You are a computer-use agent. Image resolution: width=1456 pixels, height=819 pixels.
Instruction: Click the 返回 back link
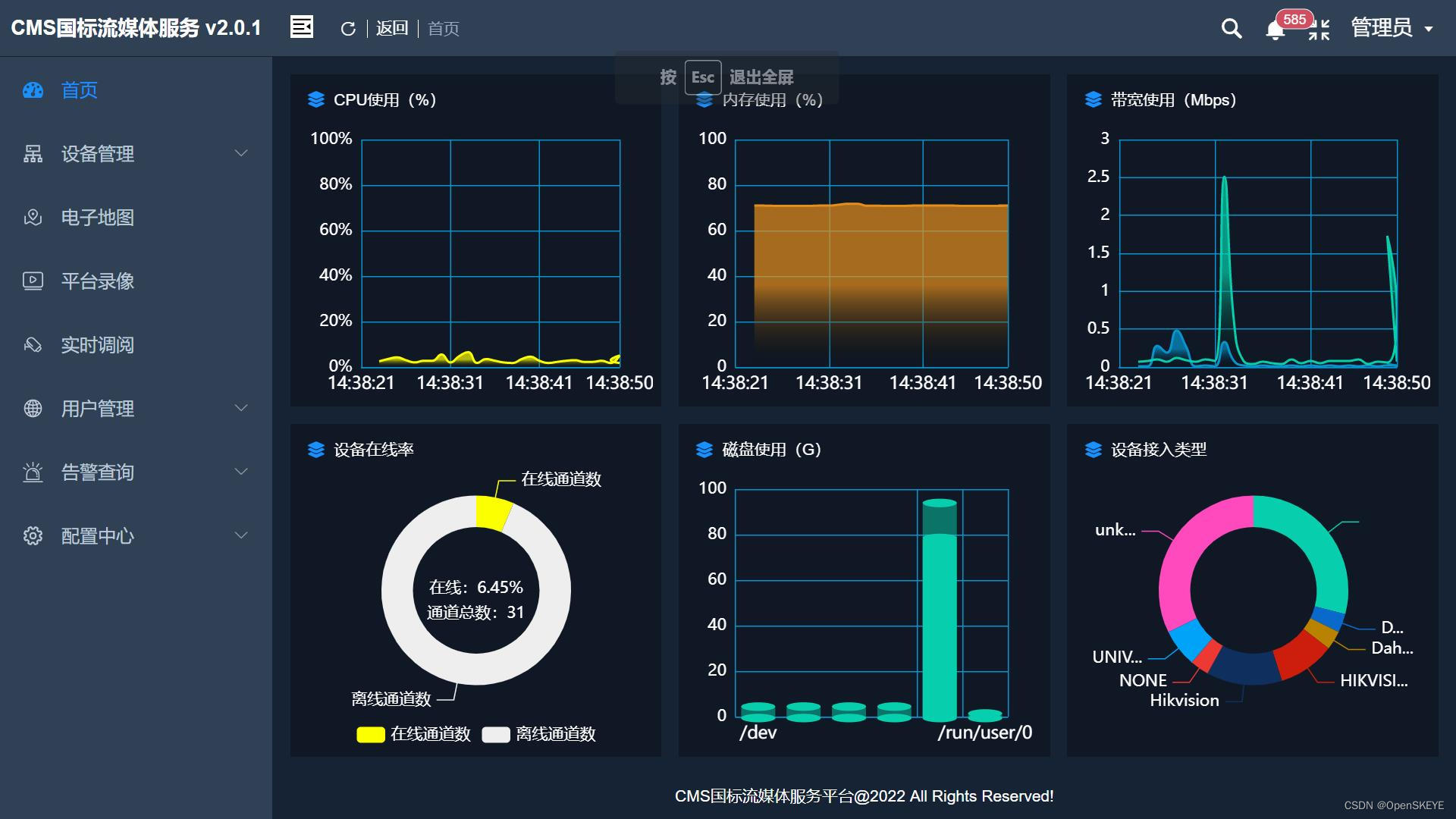pos(392,29)
